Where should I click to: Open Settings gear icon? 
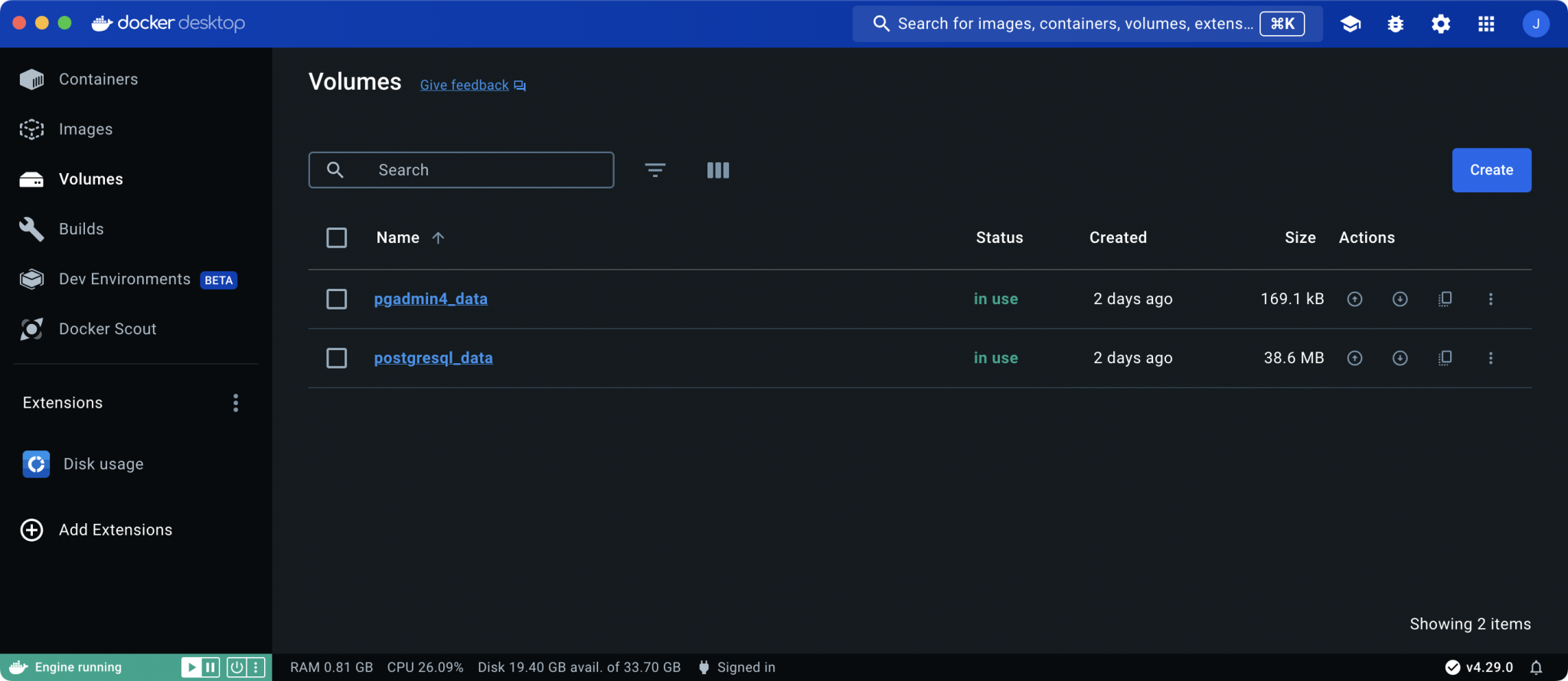(x=1441, y=24)
